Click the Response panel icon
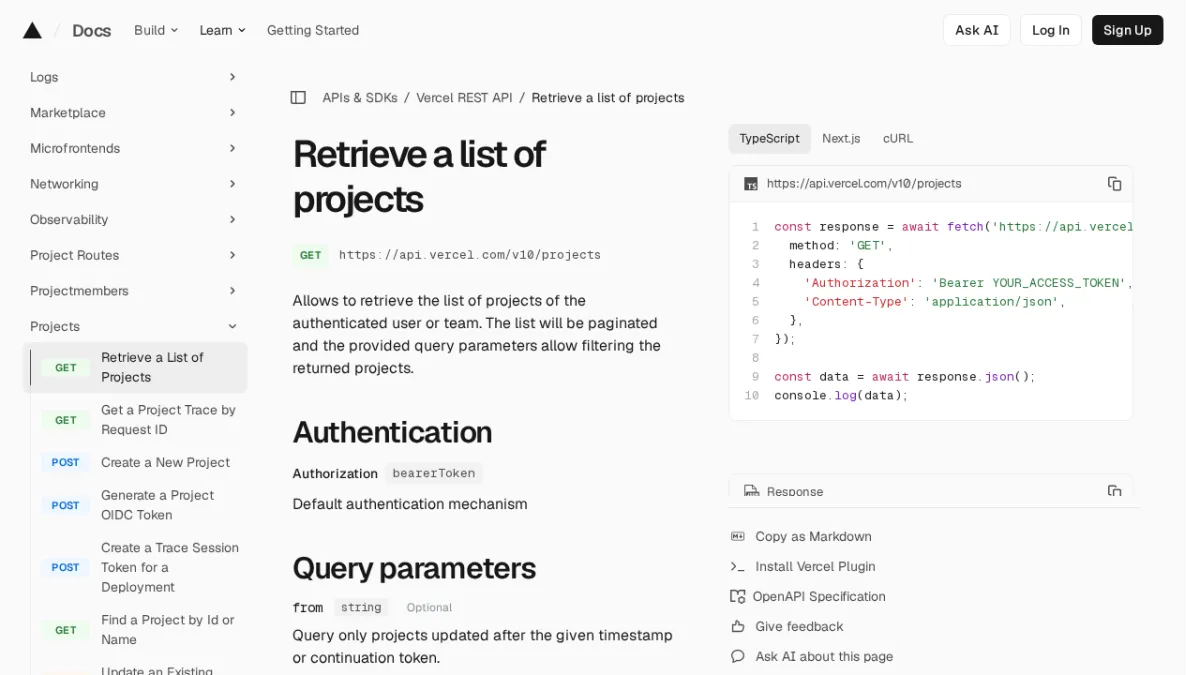1200x675 pixels. 751,491
